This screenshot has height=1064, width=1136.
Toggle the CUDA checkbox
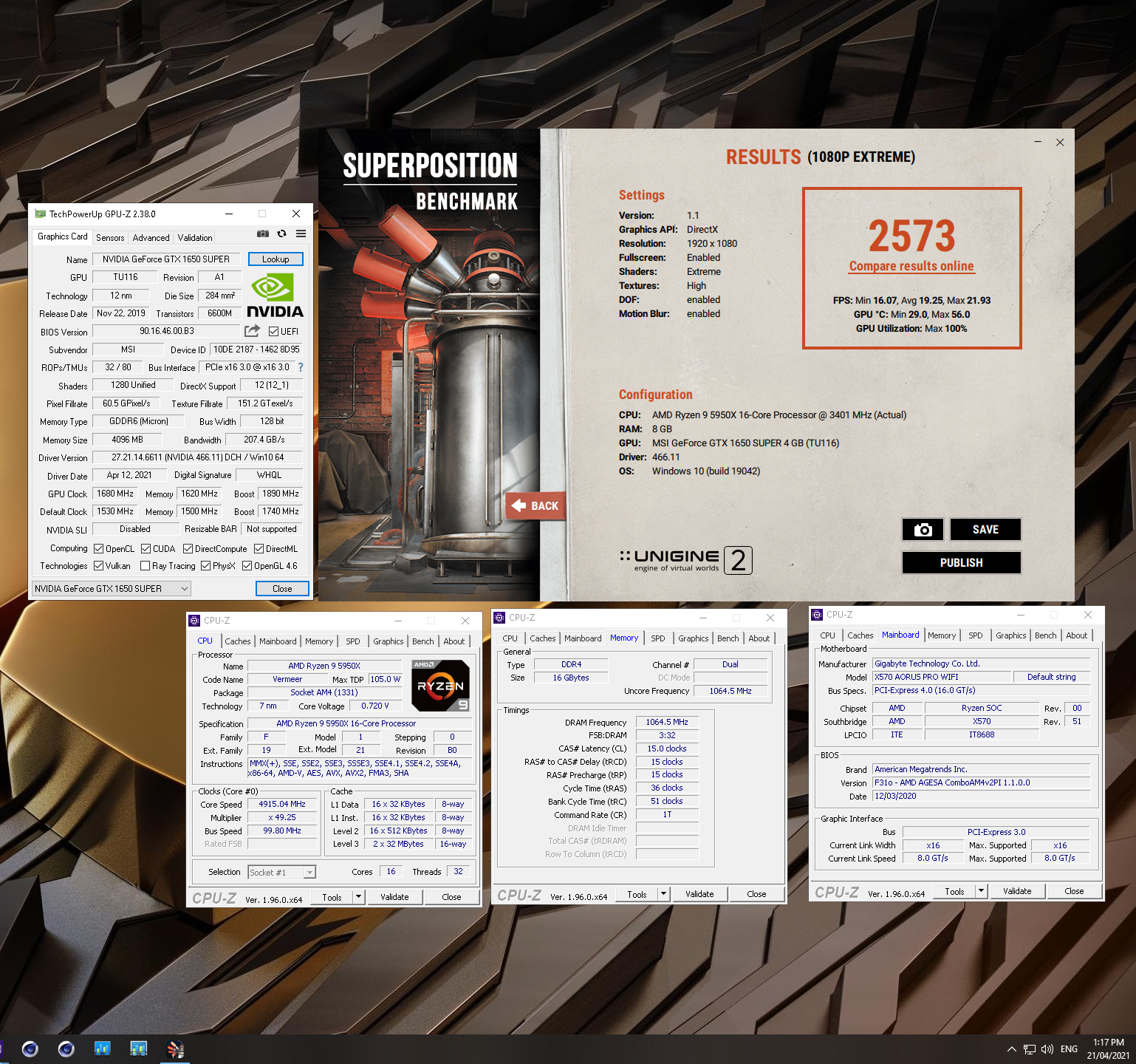click(x=146, y=549)
